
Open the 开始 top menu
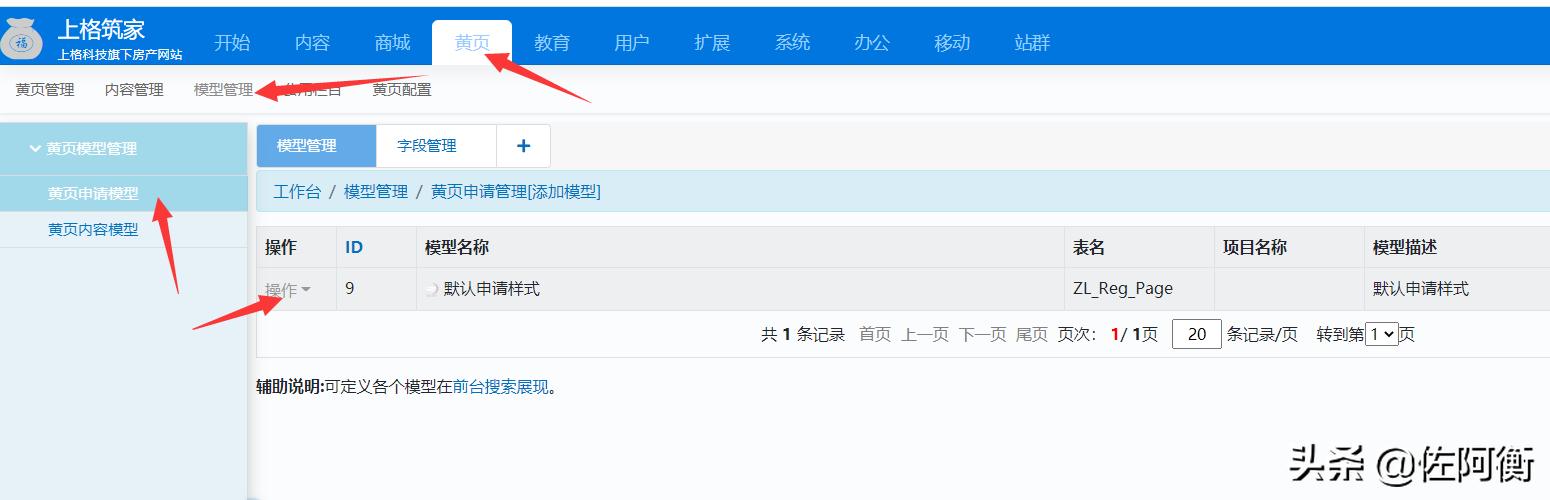232,42
